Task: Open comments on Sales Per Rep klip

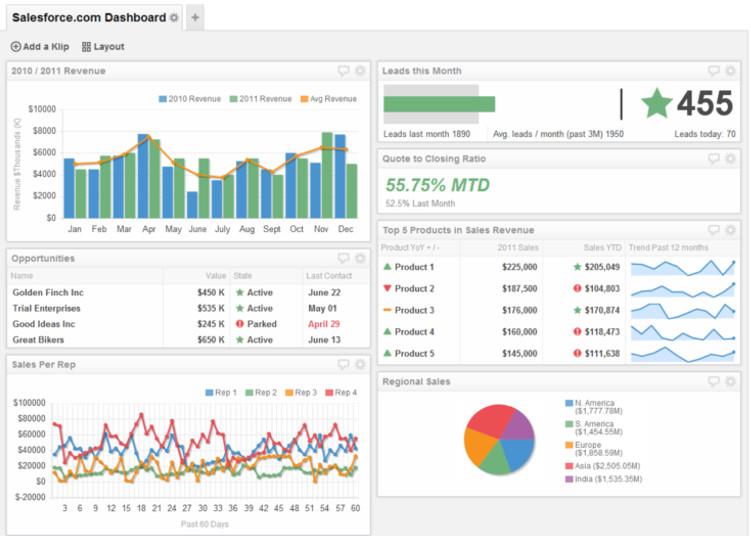Action: click(343, 365)
